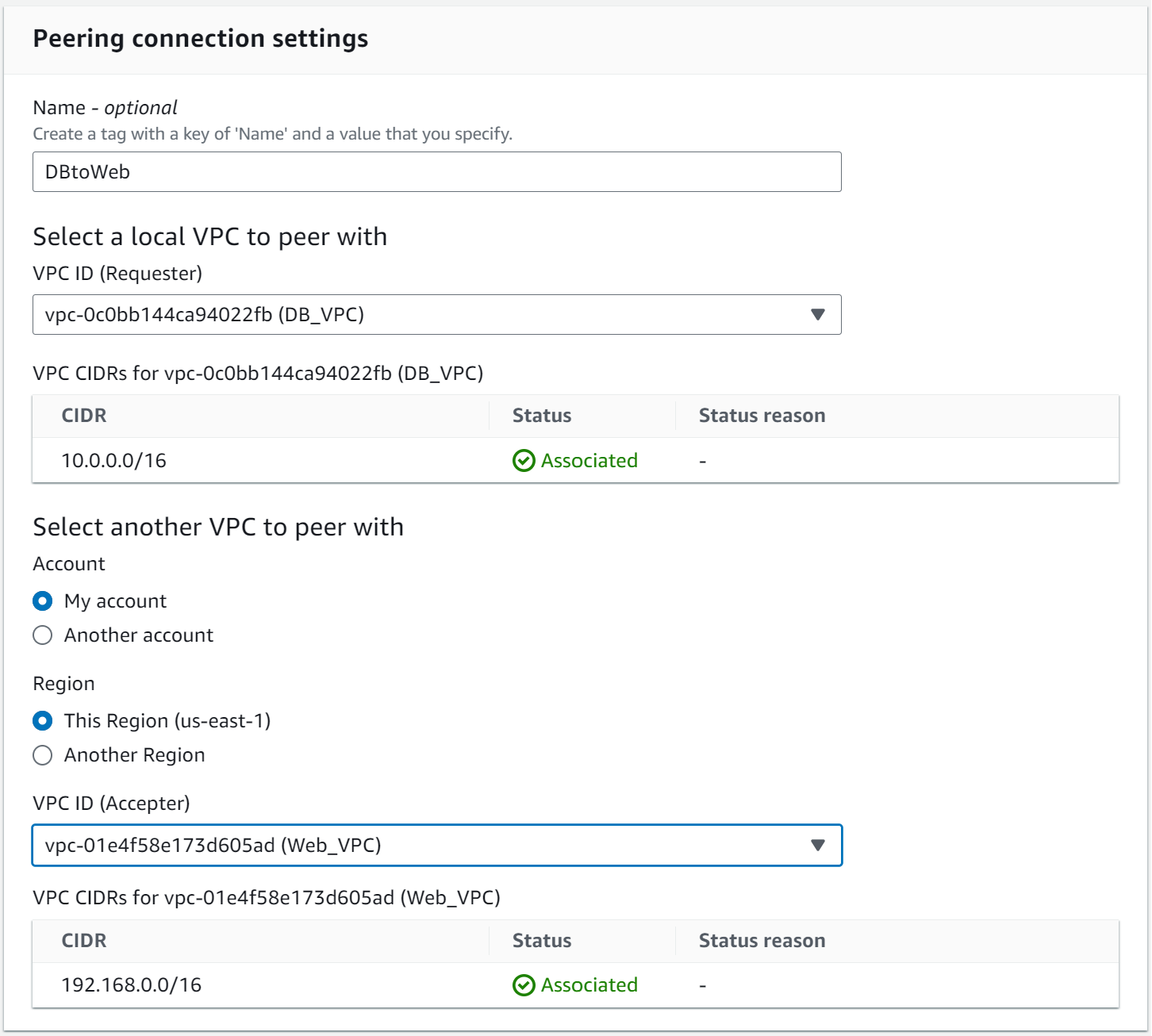Select the 10.0.0.0/16 CIDR cell
Viewport: 1152px width, 1036px height.
point(114,461)
